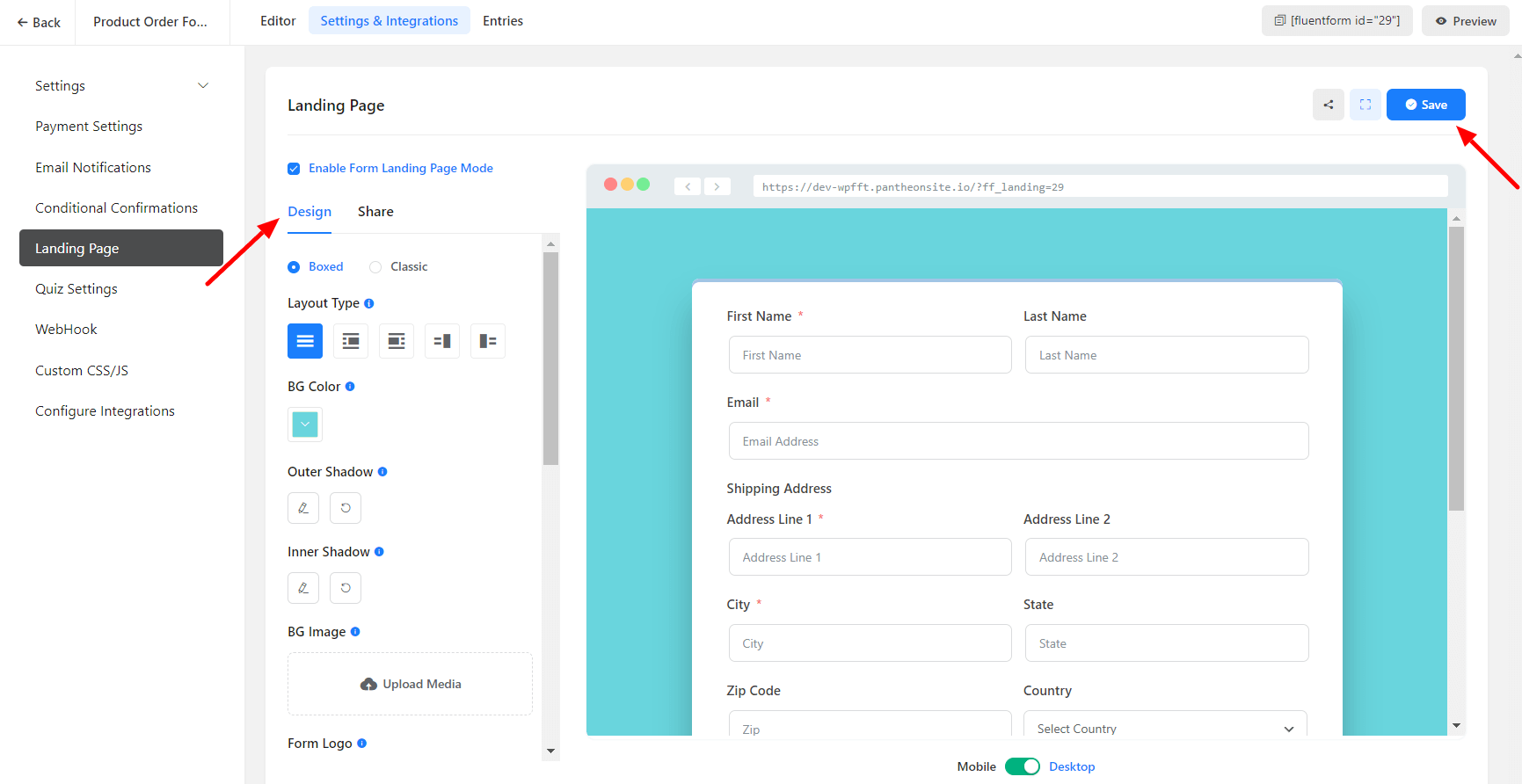Open the Select Country dropdown
Screen dimensions: 1522x784
coord(1165,728)
